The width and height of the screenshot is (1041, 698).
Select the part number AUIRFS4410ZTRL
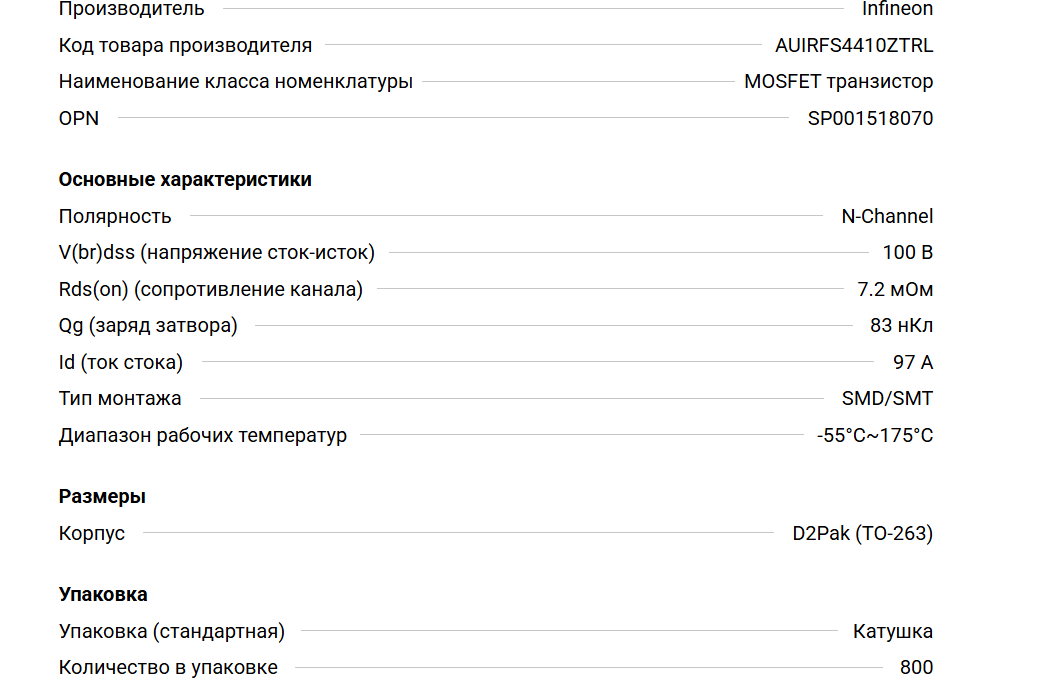point(854,45)
